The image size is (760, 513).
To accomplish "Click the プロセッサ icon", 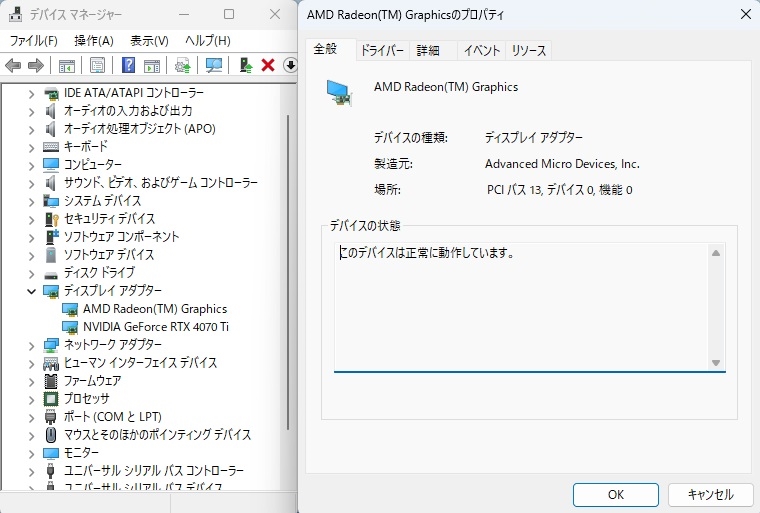I will pyautogui.click(x=51, y=399).
